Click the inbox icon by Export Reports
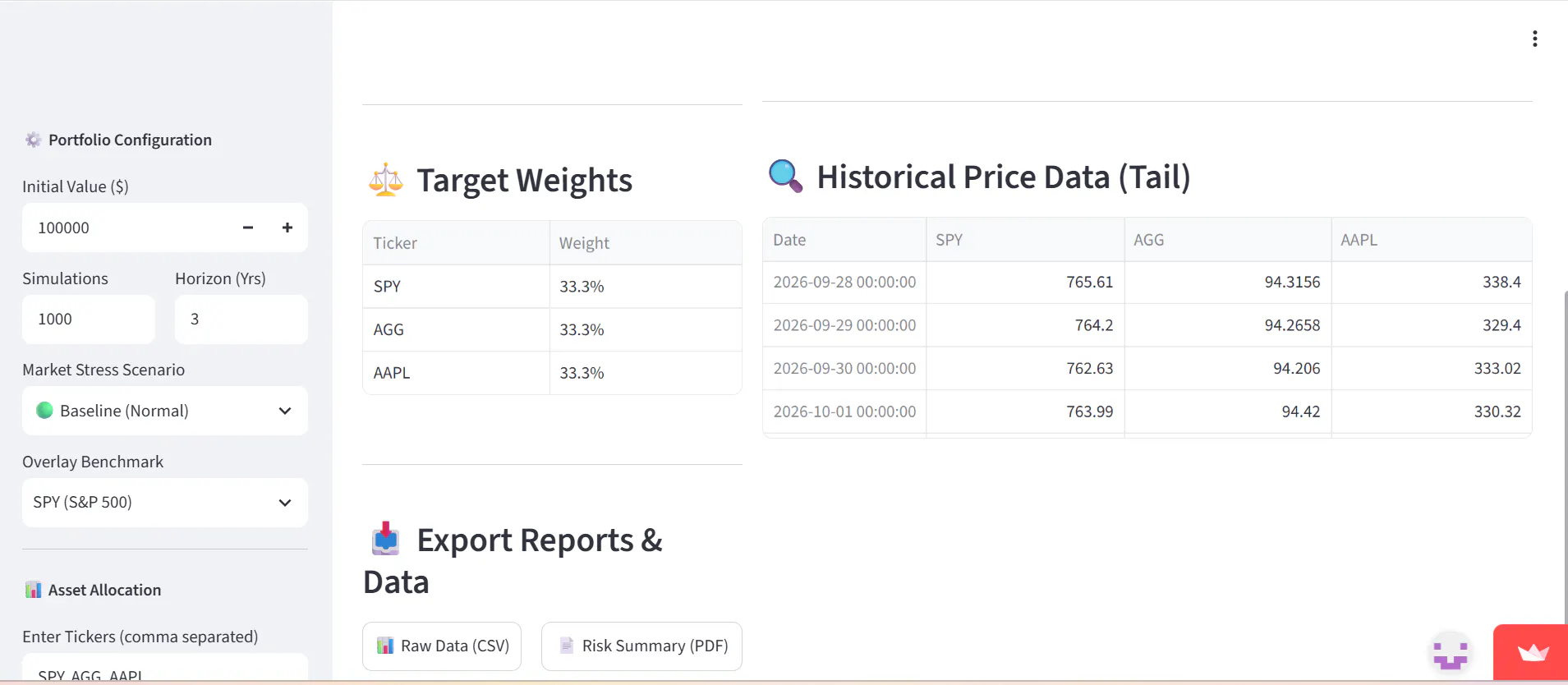1568x685 pixels. (385, 539)
